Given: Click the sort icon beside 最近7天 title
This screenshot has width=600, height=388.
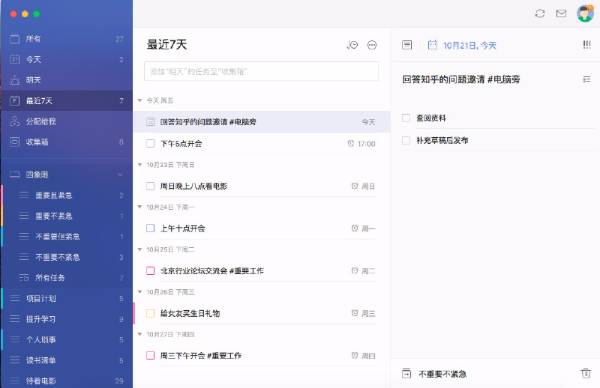Looking at the screenshot, I should [x=352, y=45].
